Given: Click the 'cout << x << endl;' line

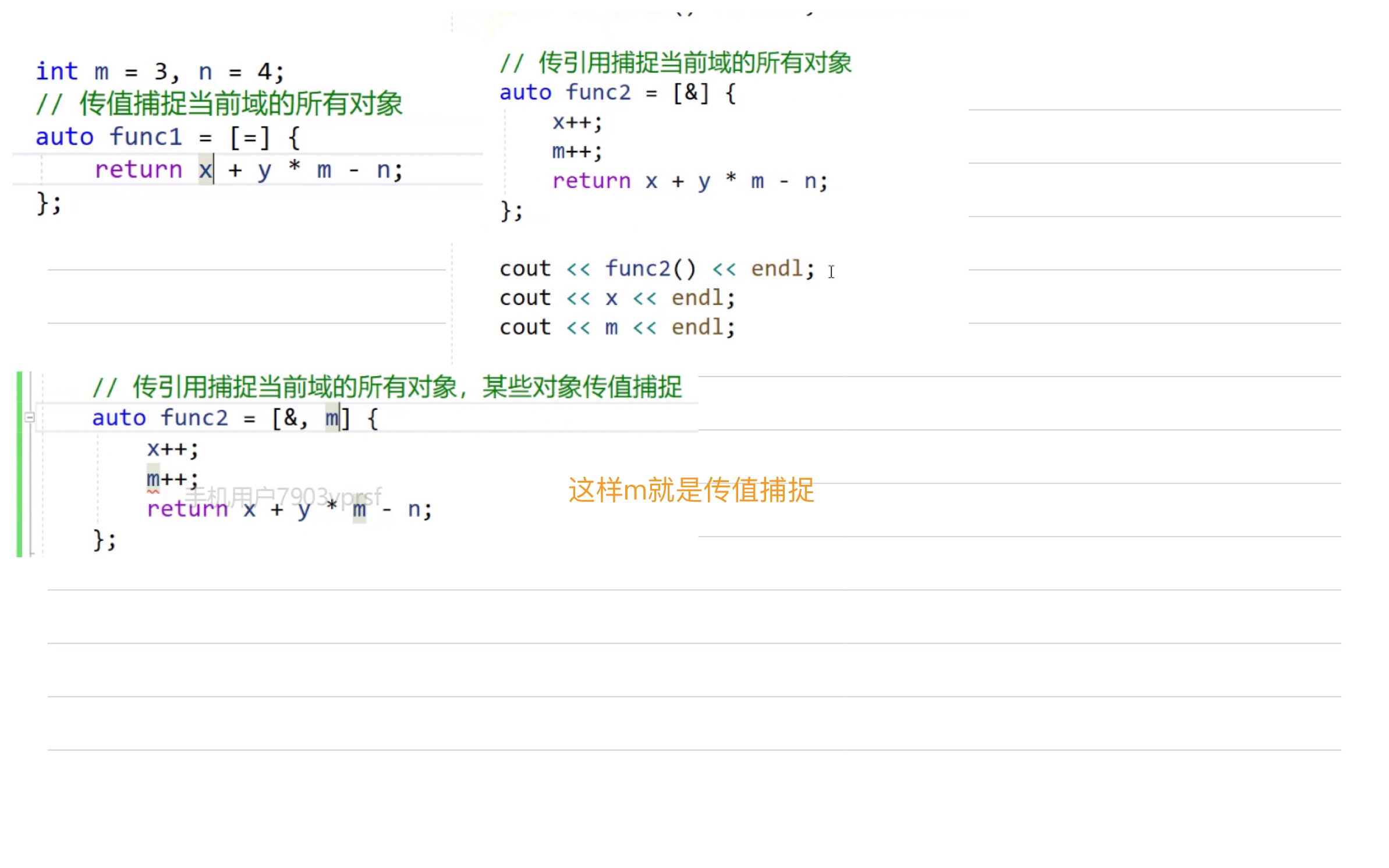Looking at the screenshot, I should coord(617,298).
